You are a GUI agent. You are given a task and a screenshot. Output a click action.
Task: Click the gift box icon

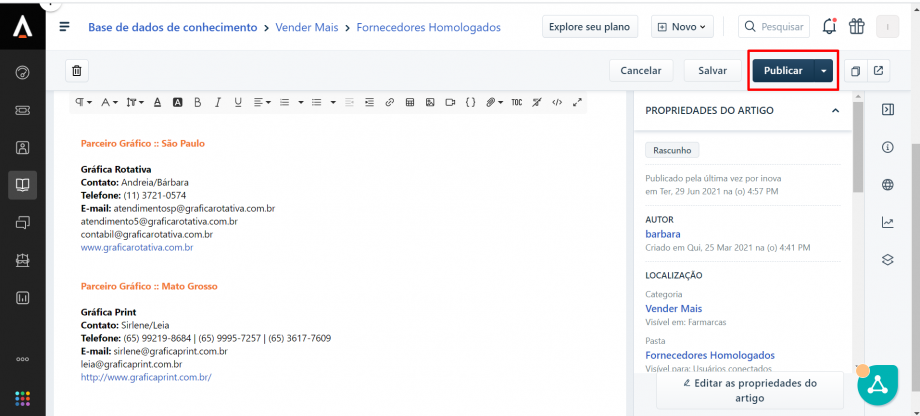tap(856, 27)
